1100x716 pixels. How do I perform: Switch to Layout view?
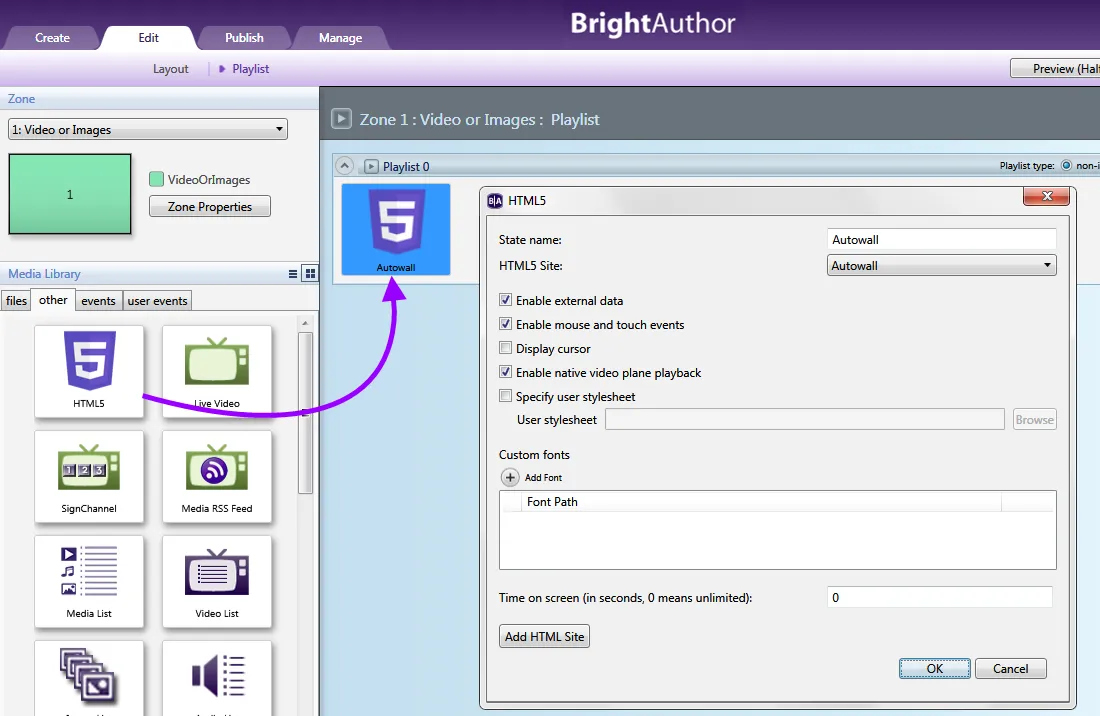coord(170,69)
